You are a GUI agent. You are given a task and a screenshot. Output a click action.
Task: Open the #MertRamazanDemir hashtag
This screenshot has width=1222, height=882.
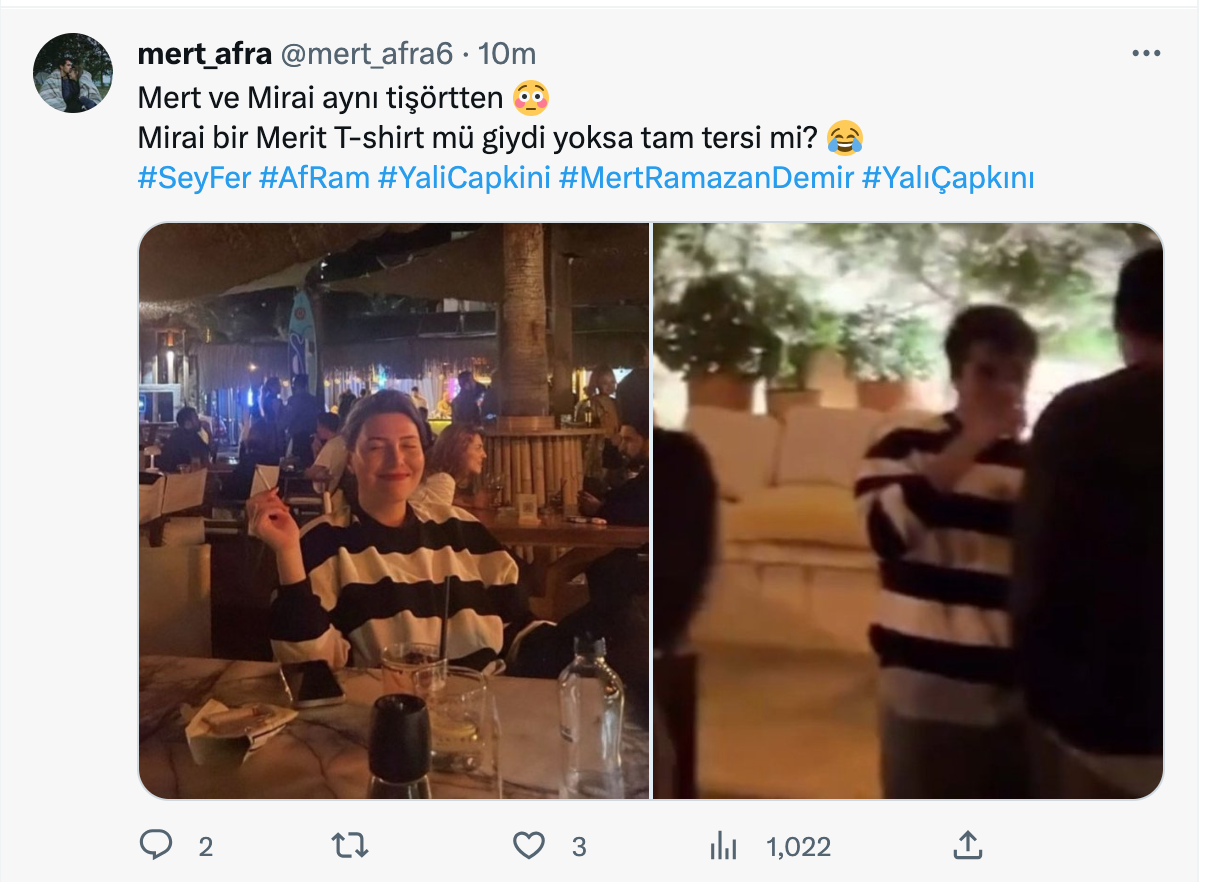tap(706, 179)
